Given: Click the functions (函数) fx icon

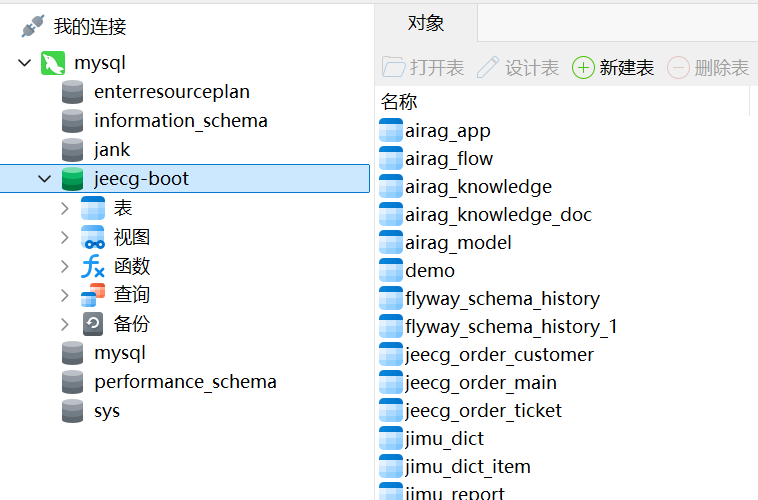Looking at the screenshot, I should point(93,266).
